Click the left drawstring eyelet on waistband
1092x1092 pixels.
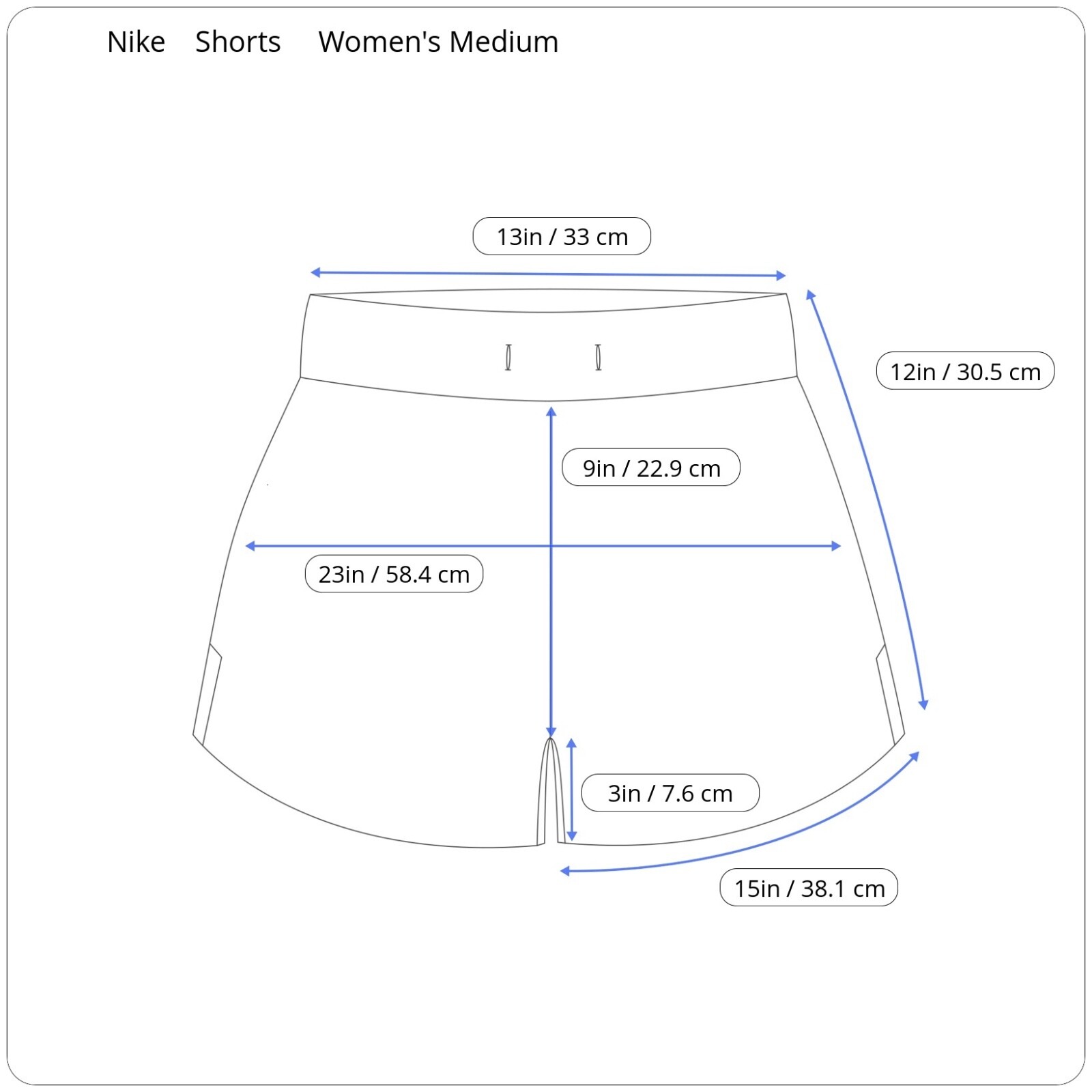(508, 357)
